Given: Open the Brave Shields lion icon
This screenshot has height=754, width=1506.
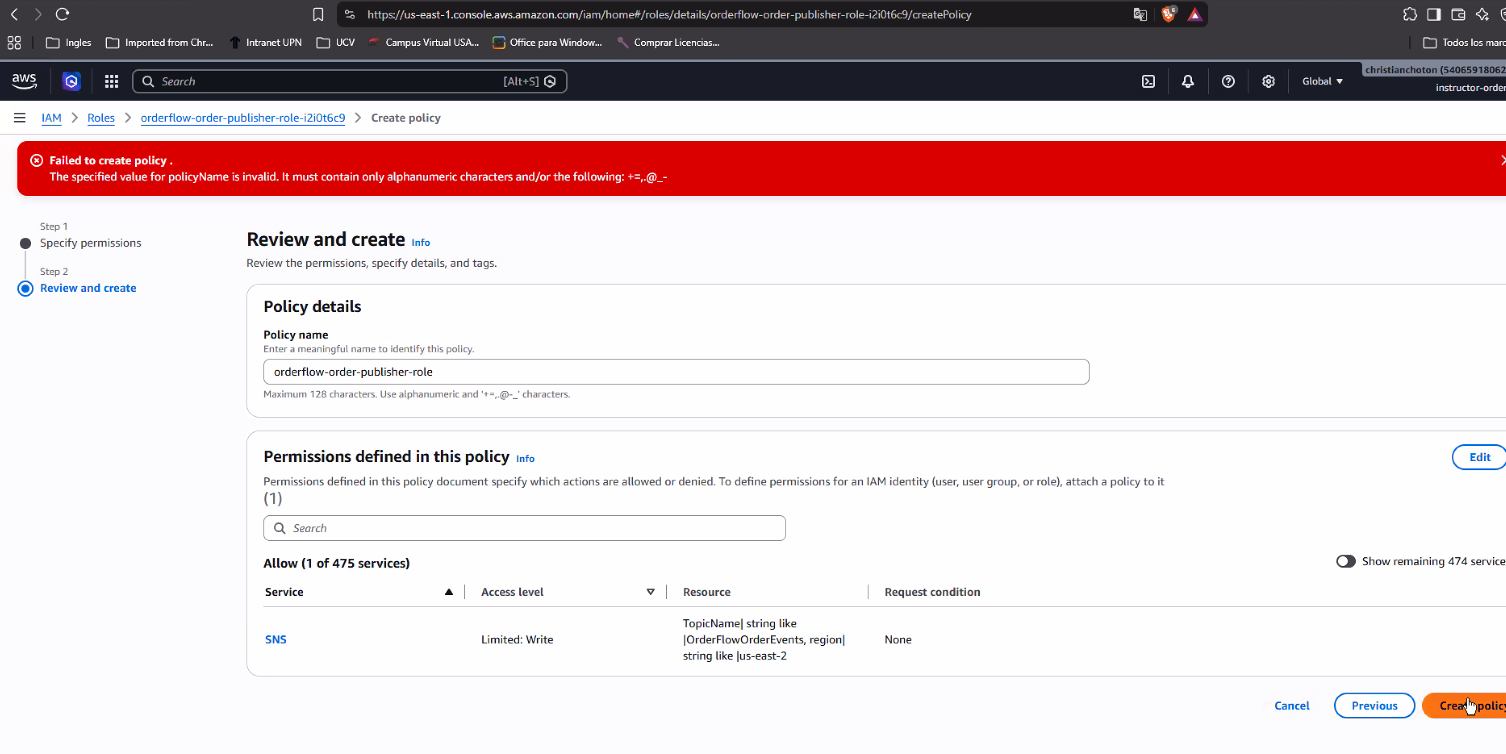Looking at the screenshot, I should point(1168,15).
